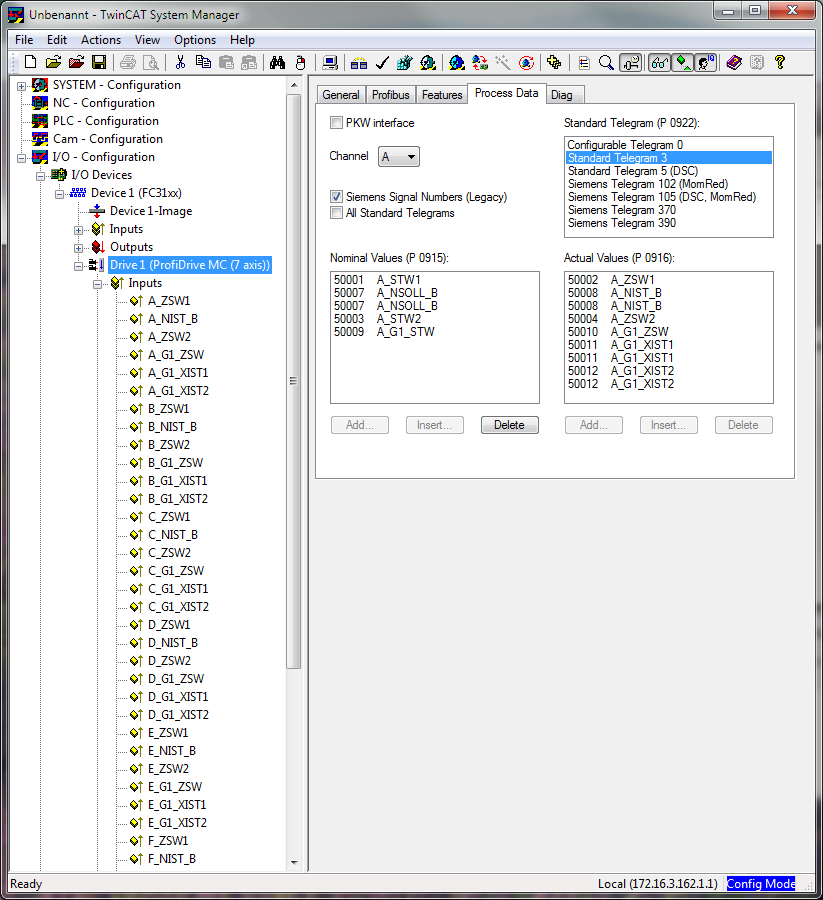Select 50010 A_G1_ZSW actual value
Viewport: 823px width, 900px height.
pos(668,332)
